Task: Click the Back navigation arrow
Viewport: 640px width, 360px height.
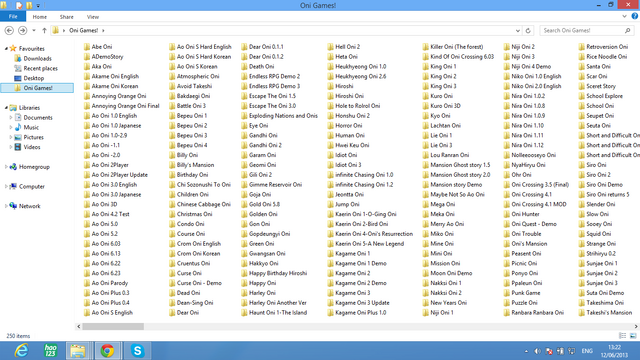Action: [9, 31]
